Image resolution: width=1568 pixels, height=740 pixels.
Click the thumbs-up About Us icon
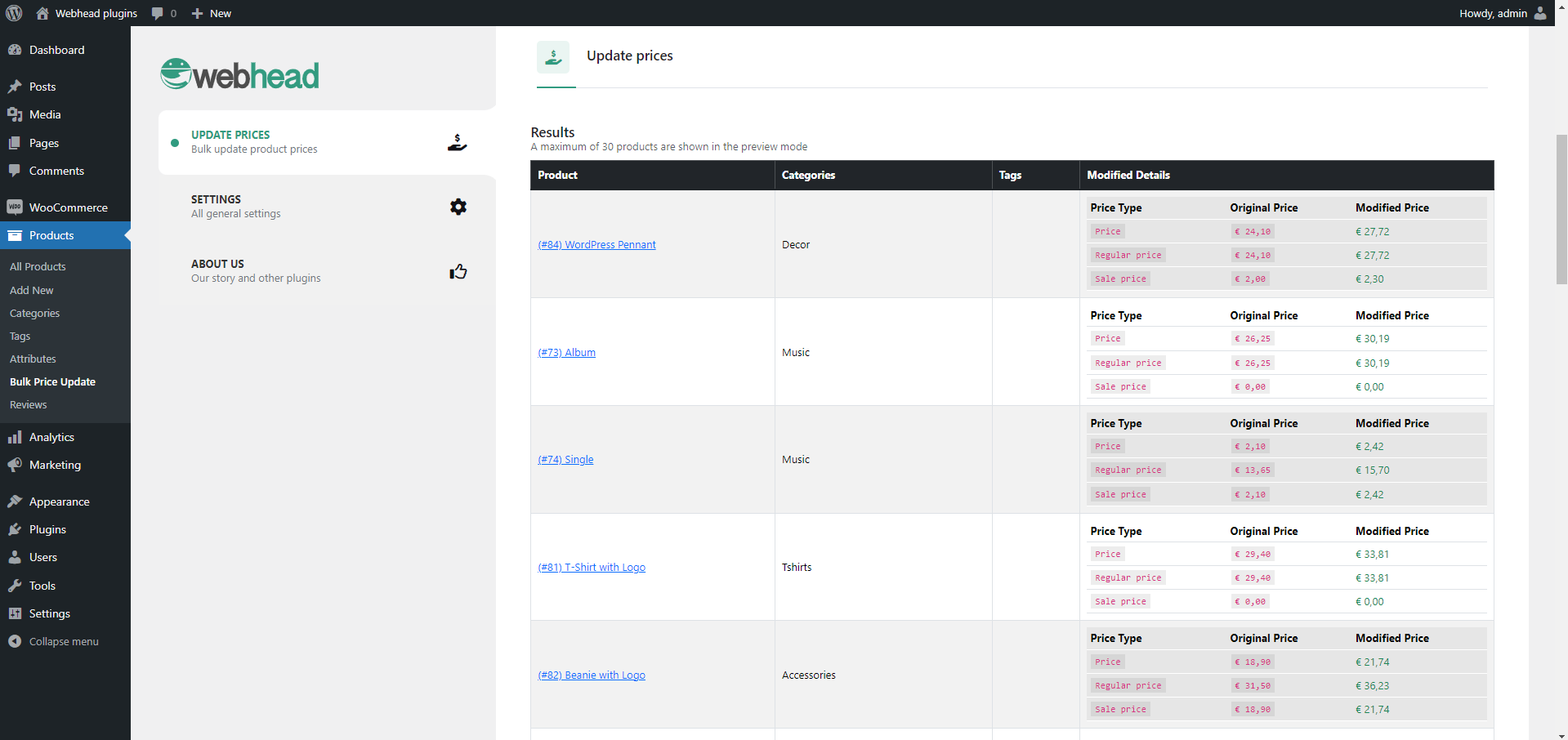[x=458, y=271]
